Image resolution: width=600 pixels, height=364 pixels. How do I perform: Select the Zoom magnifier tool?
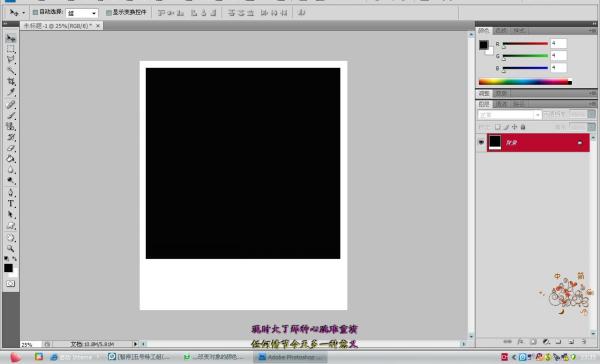[x=11, y=248]
